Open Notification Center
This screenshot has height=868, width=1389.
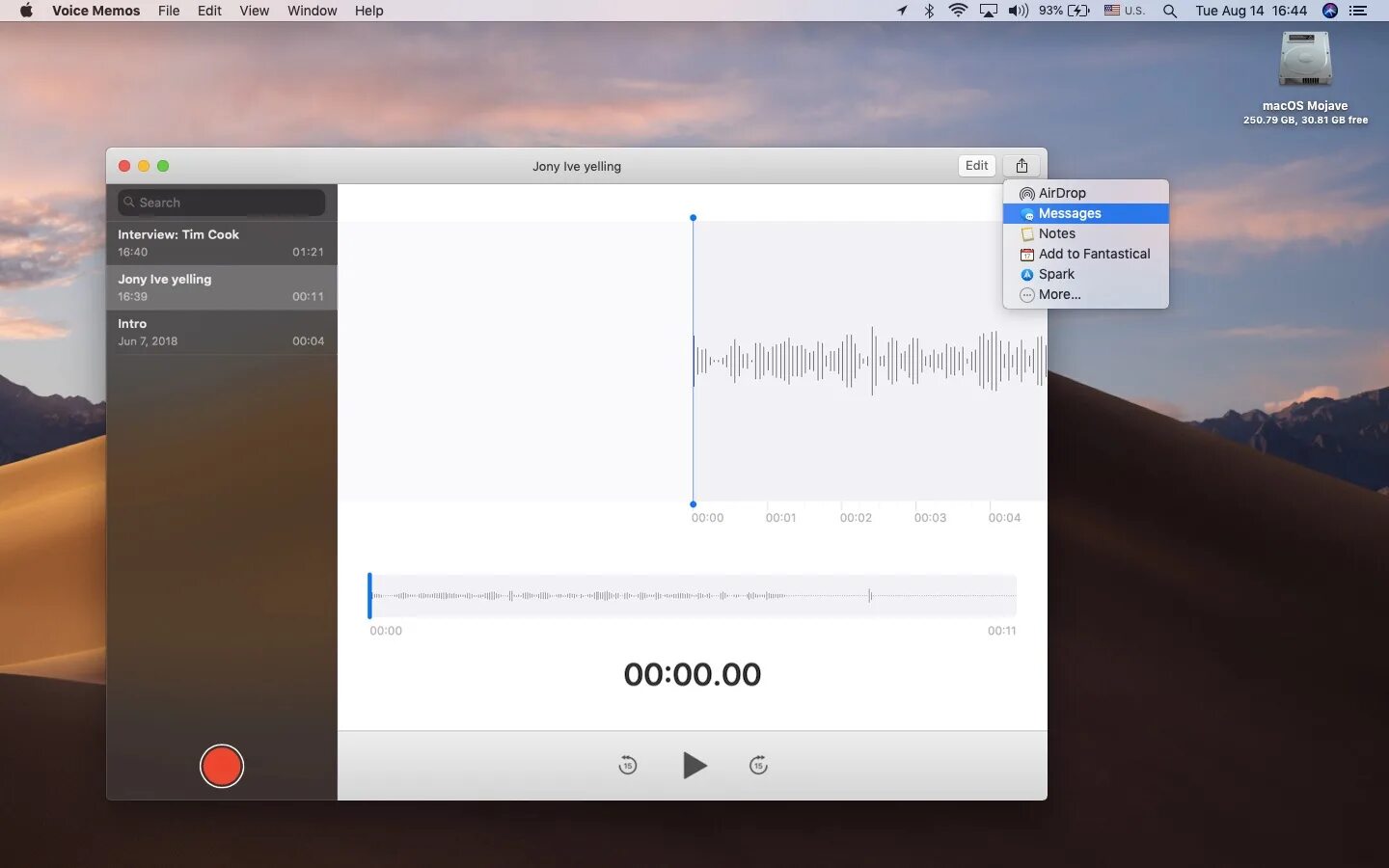point(1358,11)
